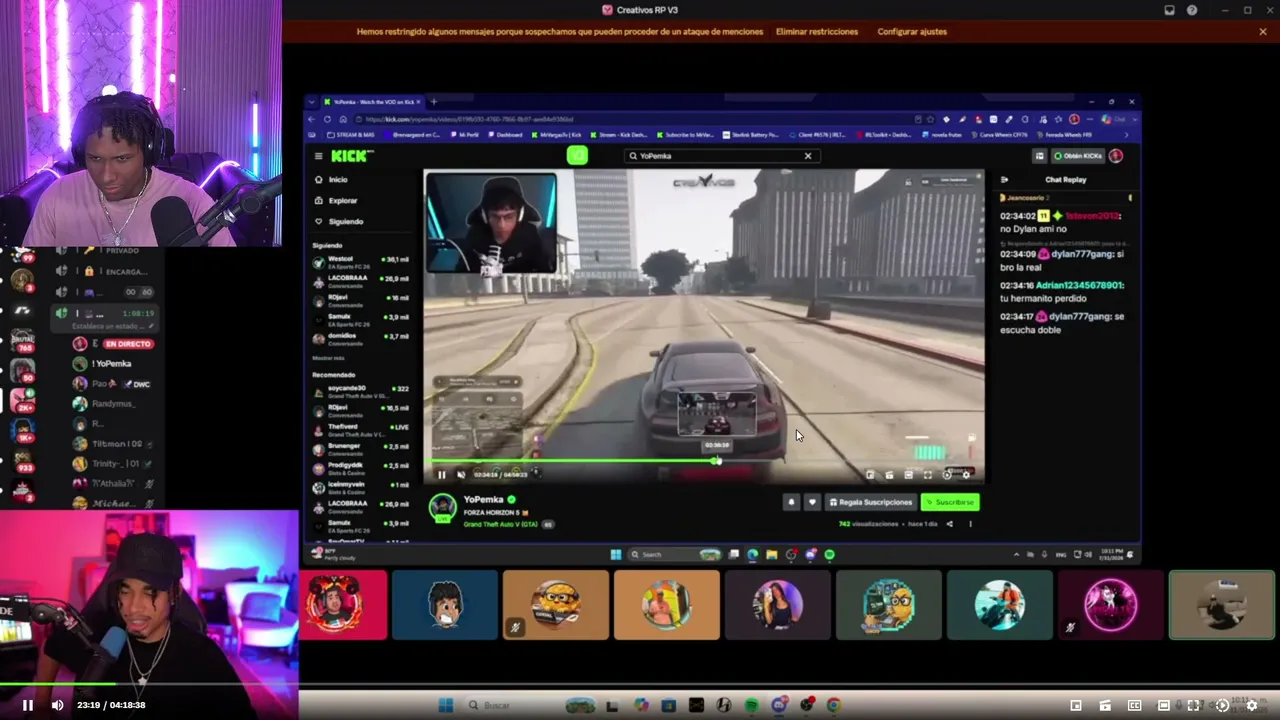The width and height of the screenshot is (1280, 720).
Task: Open Prodigyddk in the Recomendado list
Action: pyautogui.click(x=360, y=467)
